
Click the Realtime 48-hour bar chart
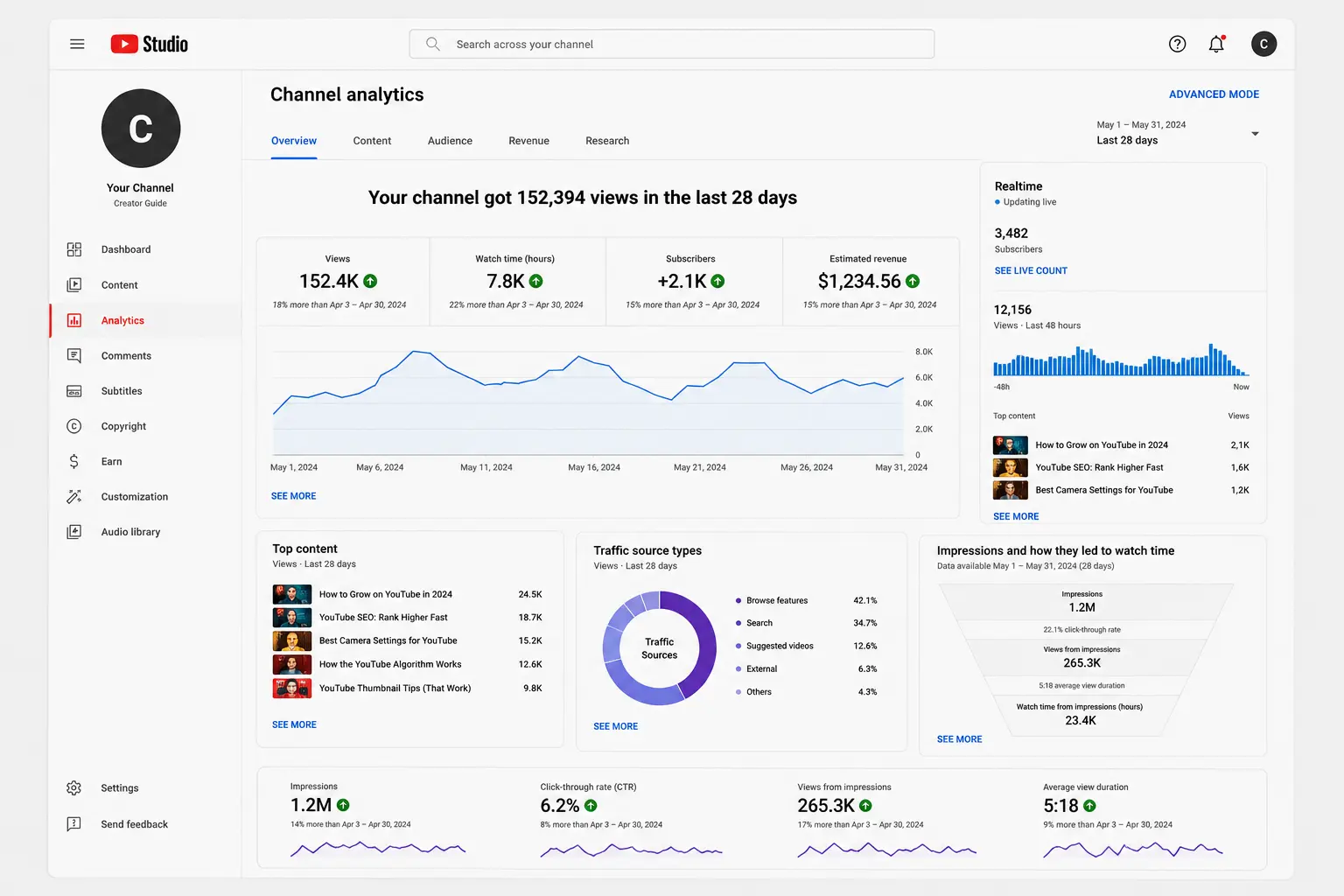point(1121,360)
